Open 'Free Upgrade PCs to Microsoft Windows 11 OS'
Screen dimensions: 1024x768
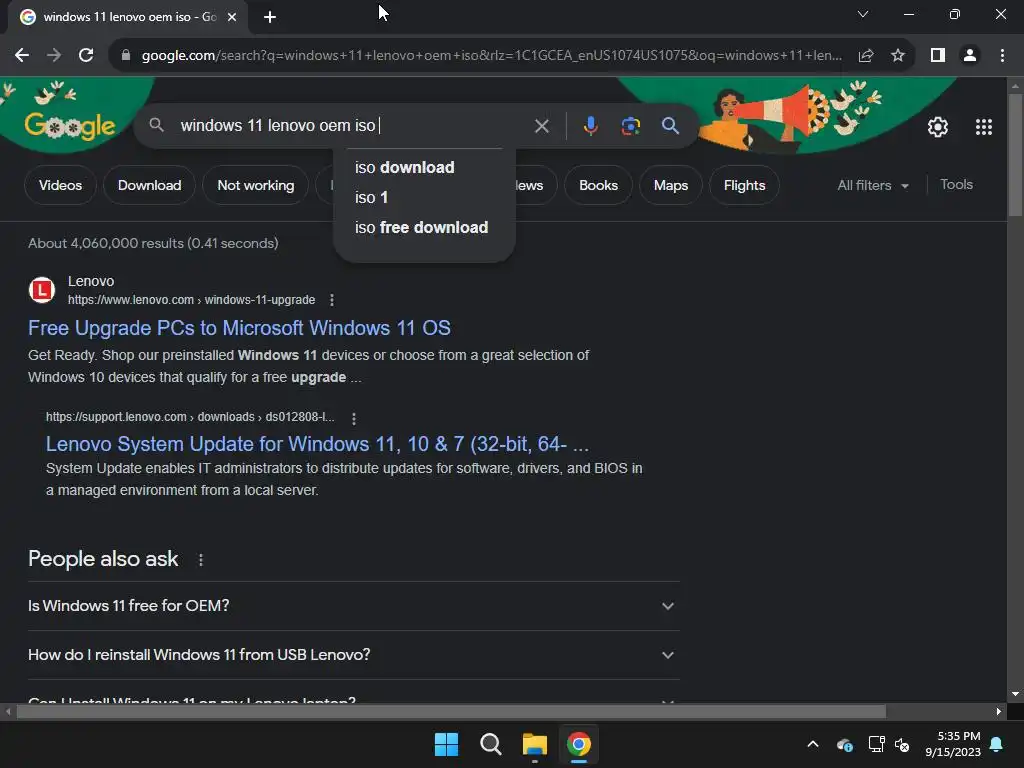point(239,328)
